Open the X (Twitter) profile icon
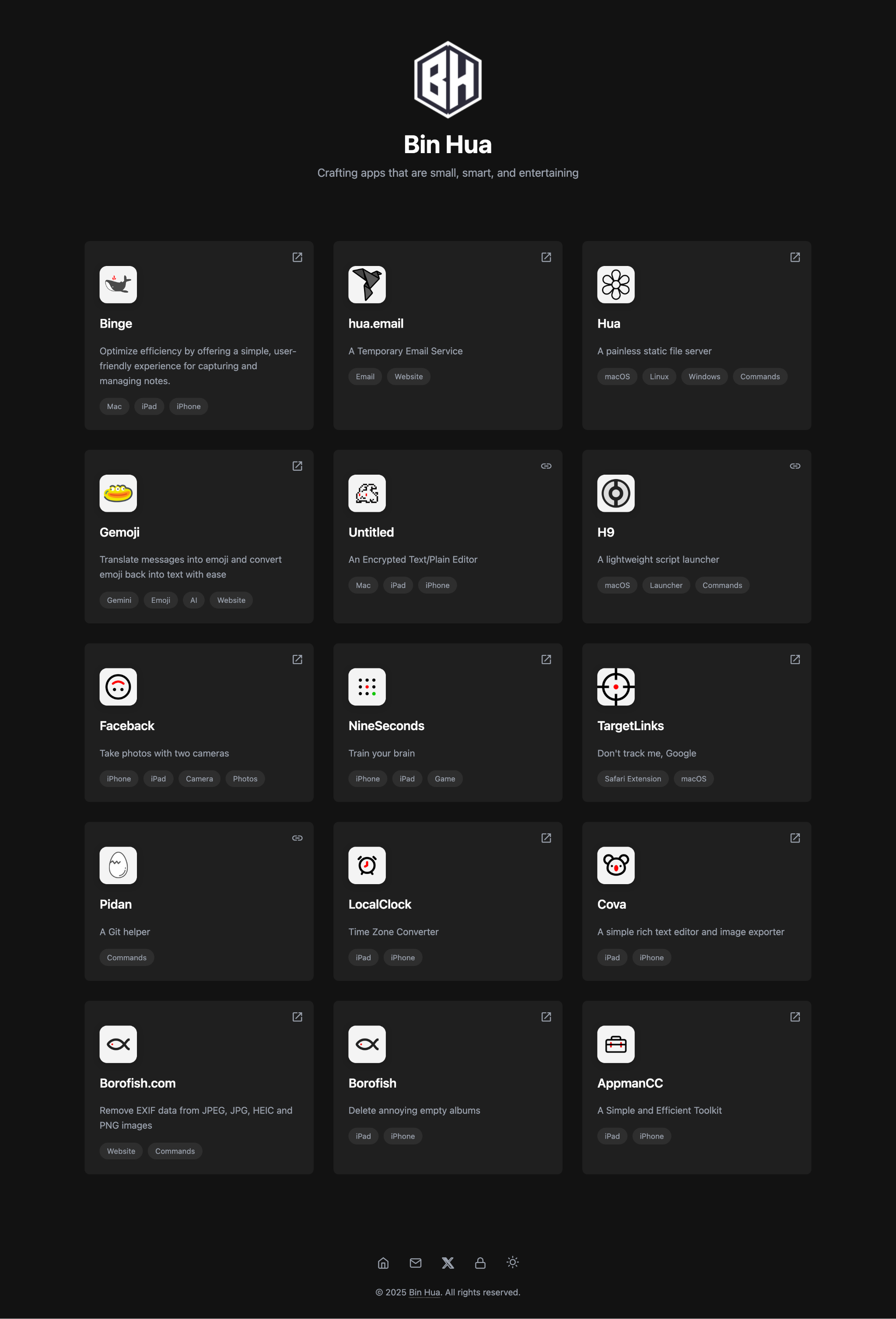Image resolution: width=896 pixels, height=1319 pixels. click(x=448, y=1262)
